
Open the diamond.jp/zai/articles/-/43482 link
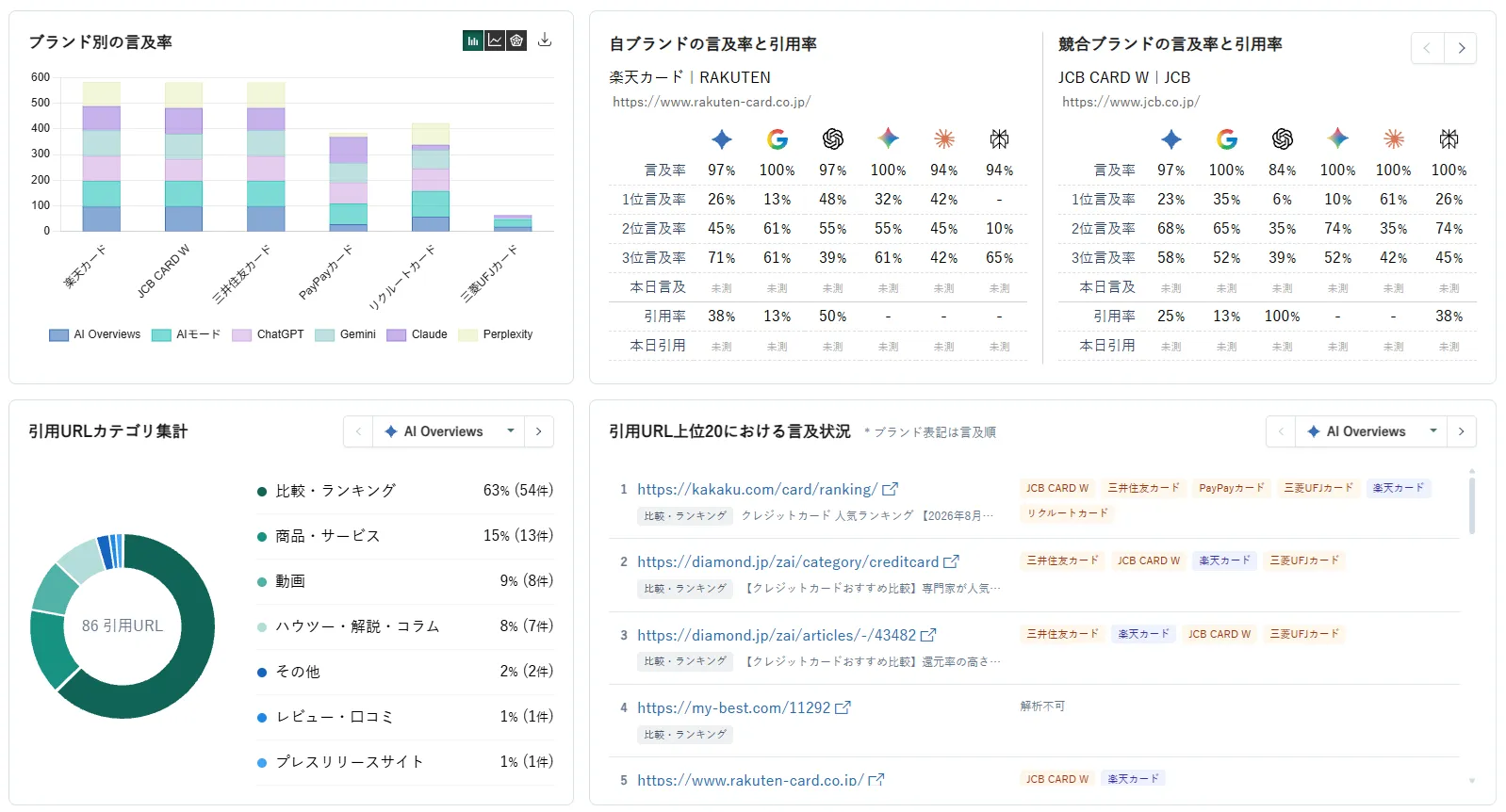[777, 635]
